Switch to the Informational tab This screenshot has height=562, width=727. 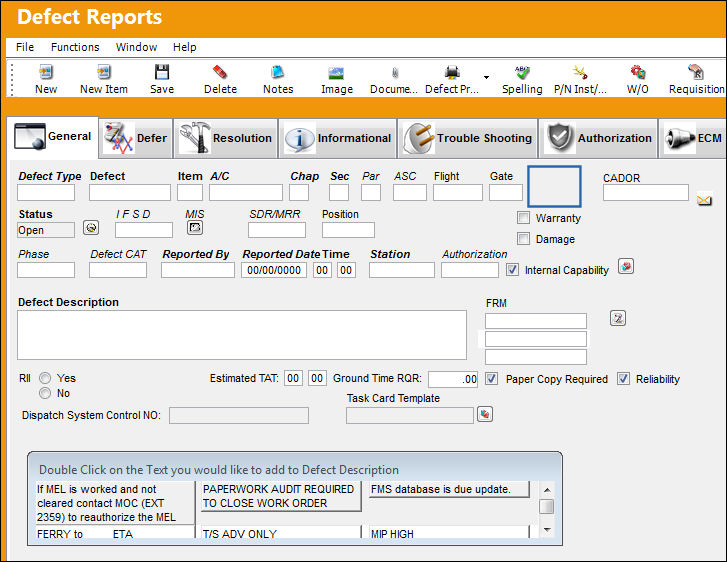pos(338,138)
